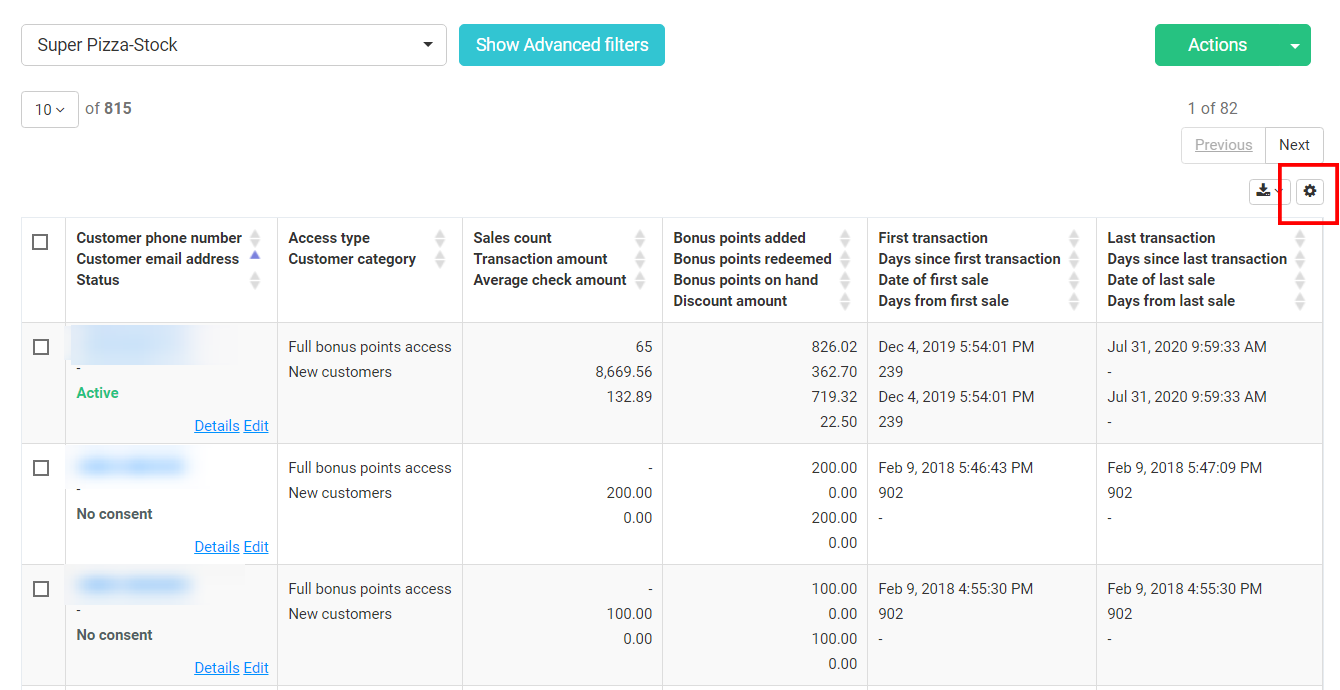The height and width of the screenshot is (690, 1340).
Task: Open the Super Pizza-Stock dropdown
Action: [x=234, y=45]
